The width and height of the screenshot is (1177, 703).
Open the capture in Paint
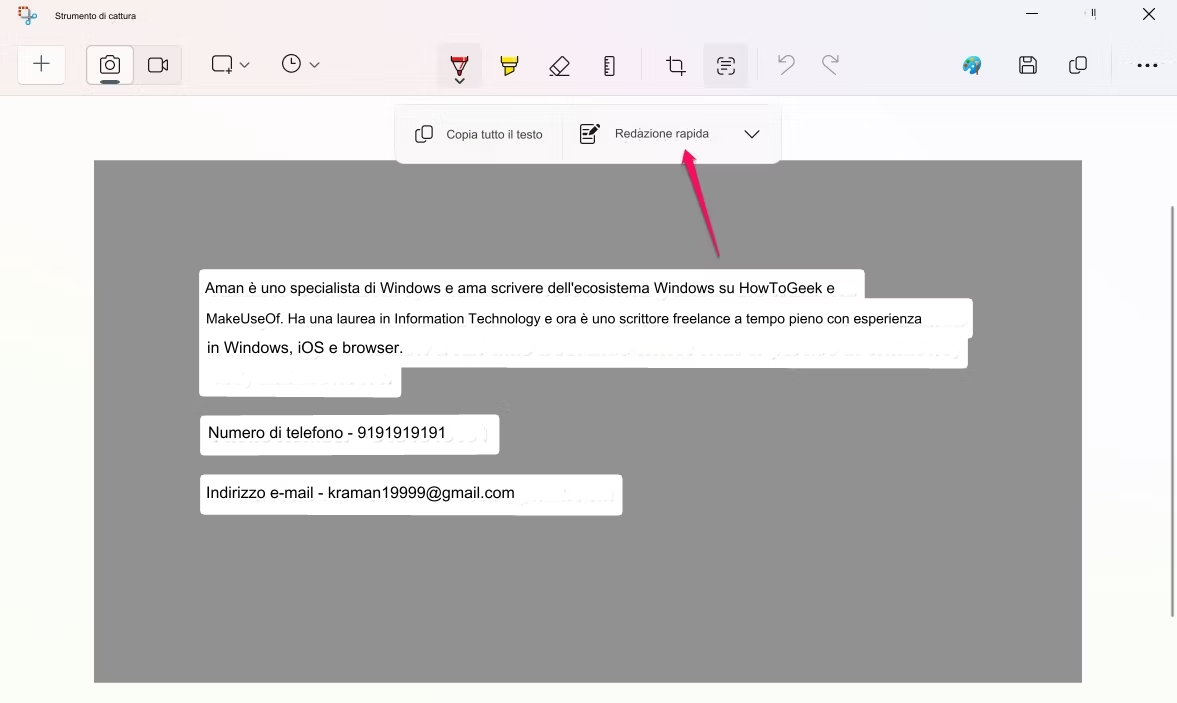click(x=972, y=65)
